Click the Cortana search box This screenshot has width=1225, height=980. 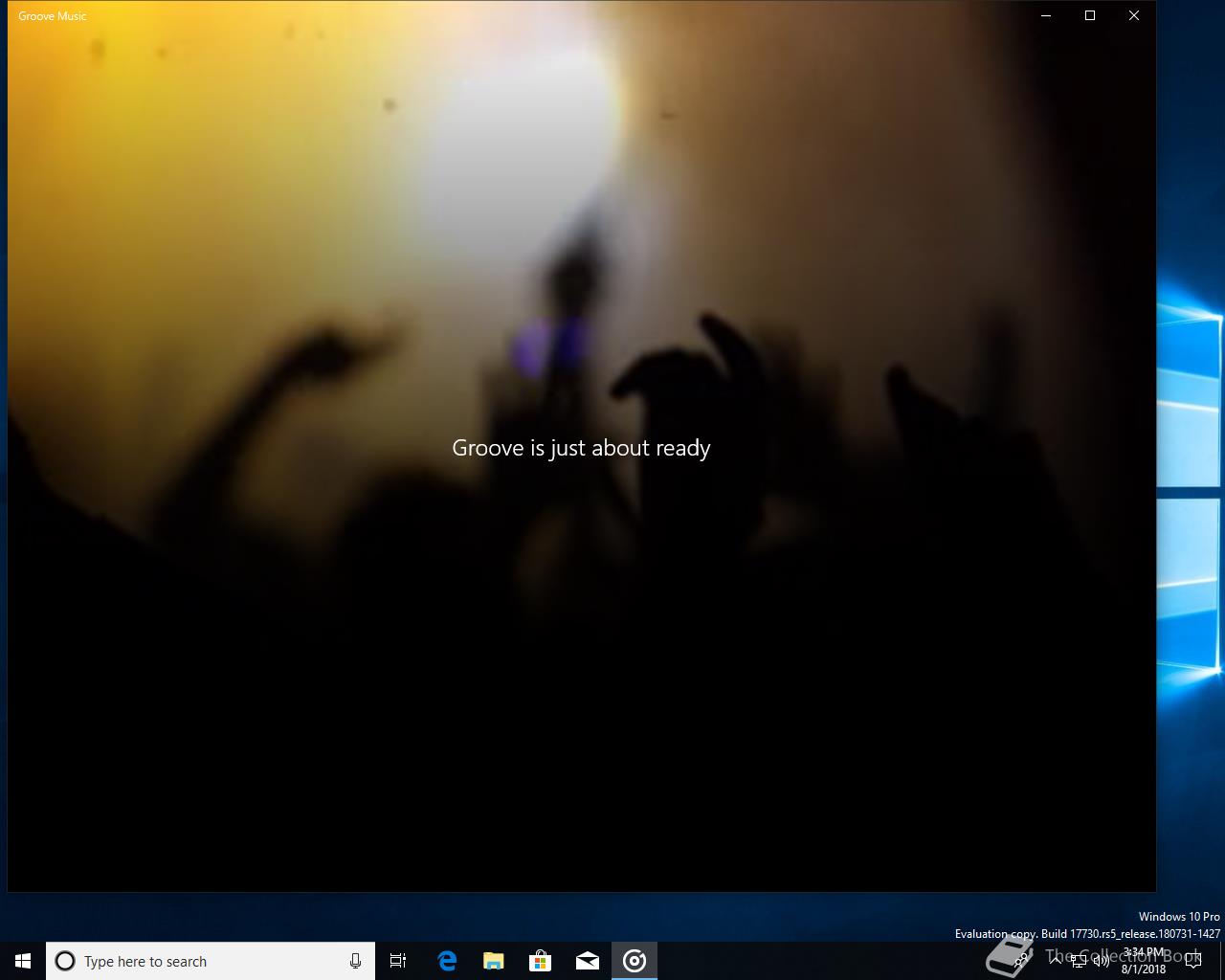tap(210, 961)
